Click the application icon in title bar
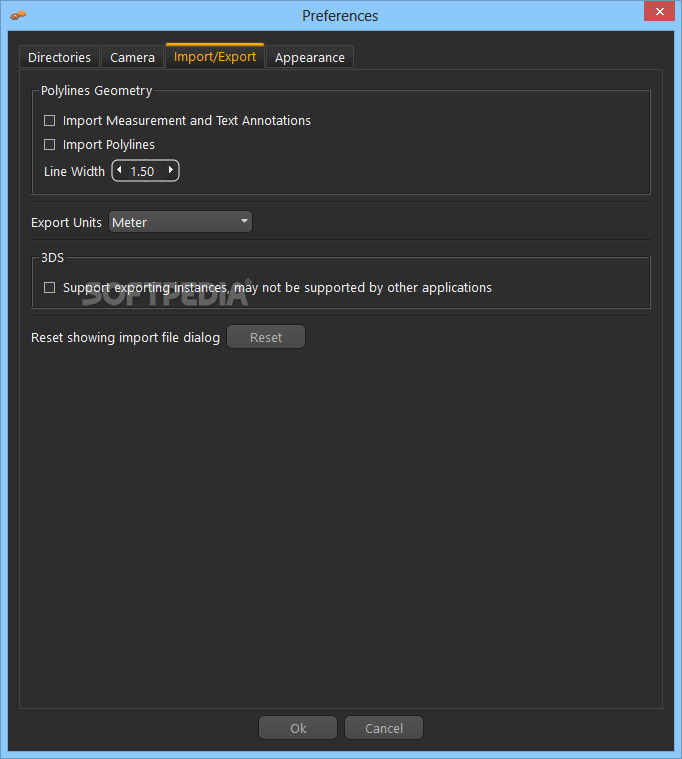This screenshot has height=759, width=682. 18,15
